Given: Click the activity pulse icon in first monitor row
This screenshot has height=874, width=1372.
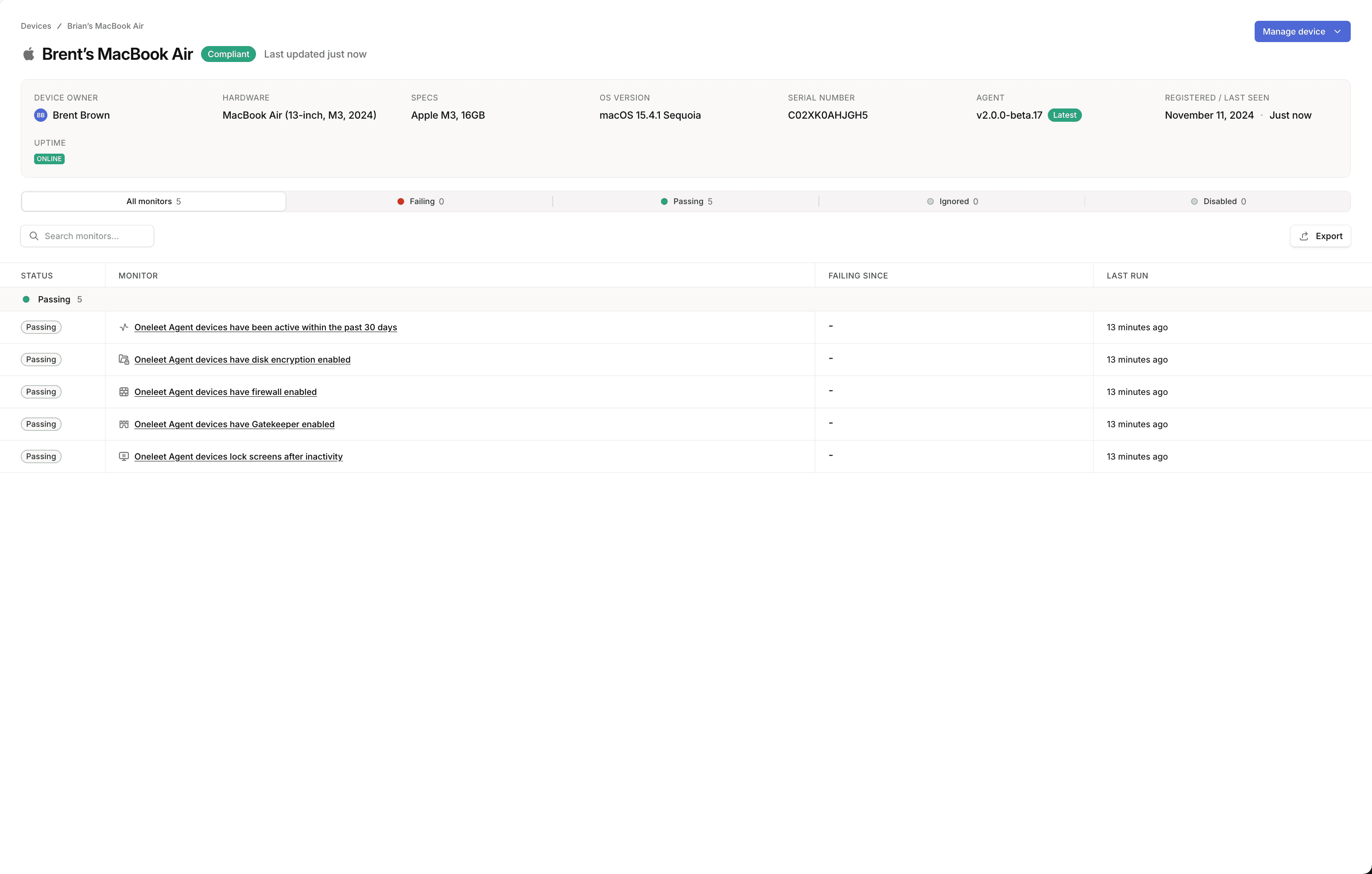Looking at the screenshot, I should click(124, 327).
